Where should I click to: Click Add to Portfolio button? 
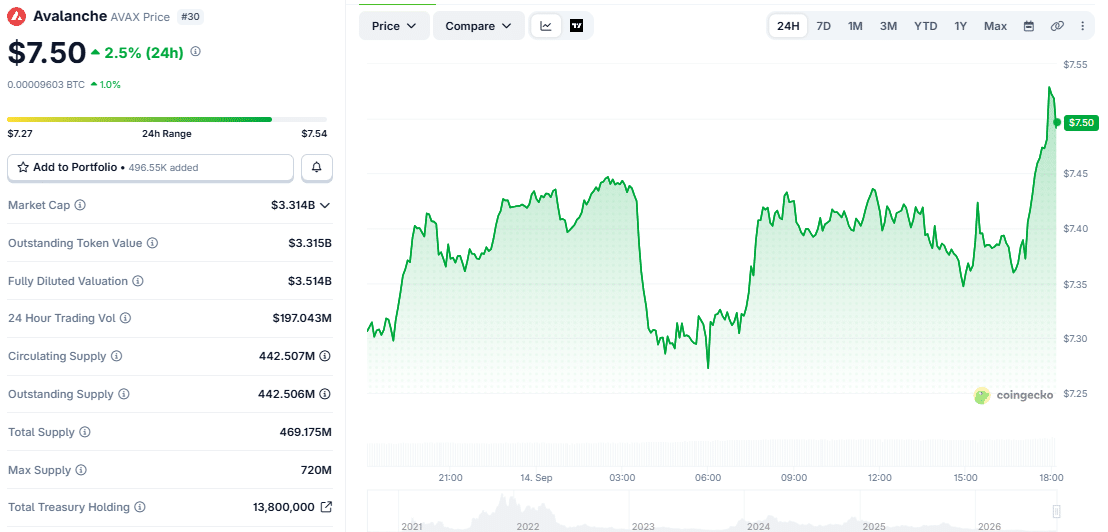(x=151, y=167)
